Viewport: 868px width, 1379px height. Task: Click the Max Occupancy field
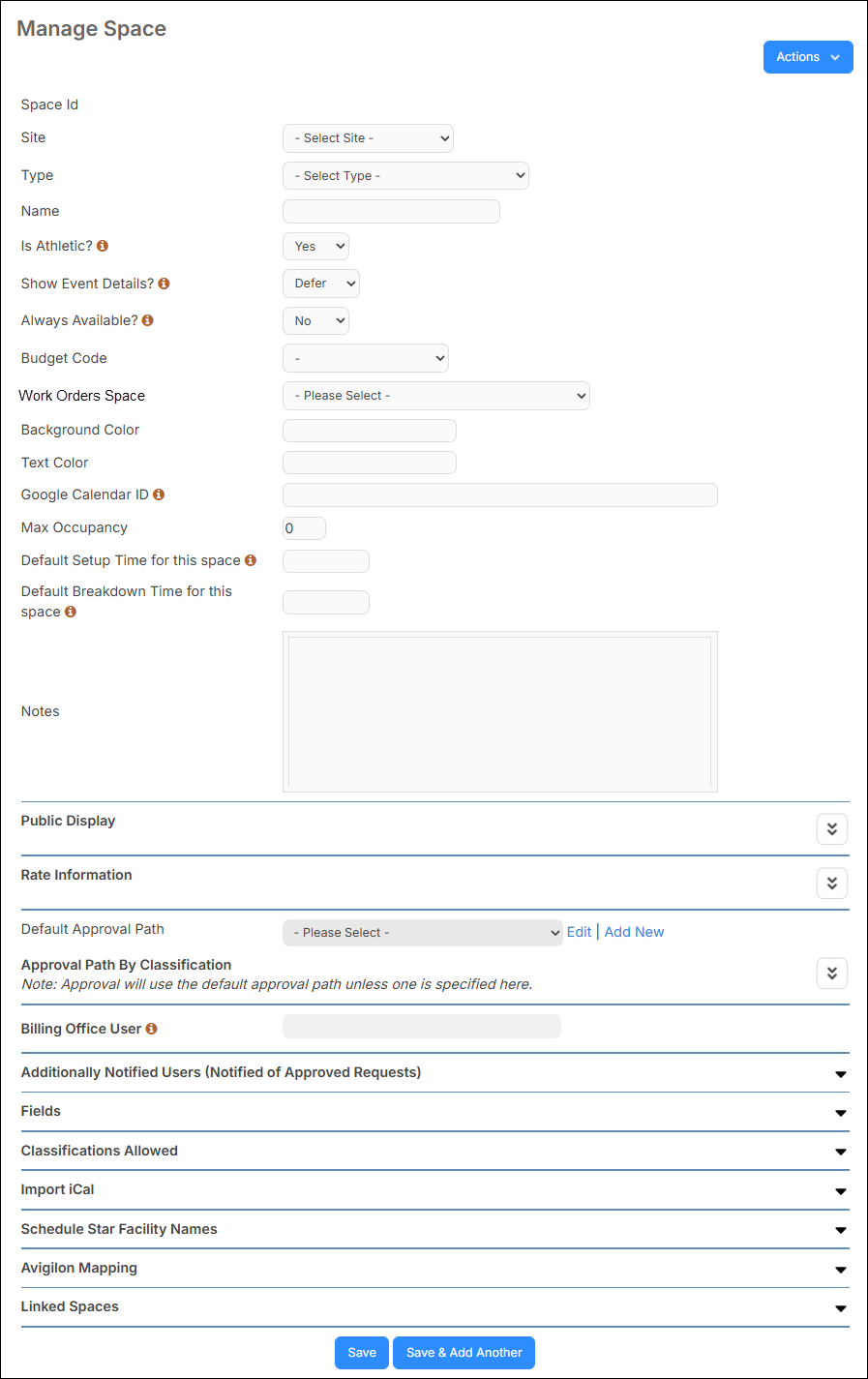(x=304, y=528)
